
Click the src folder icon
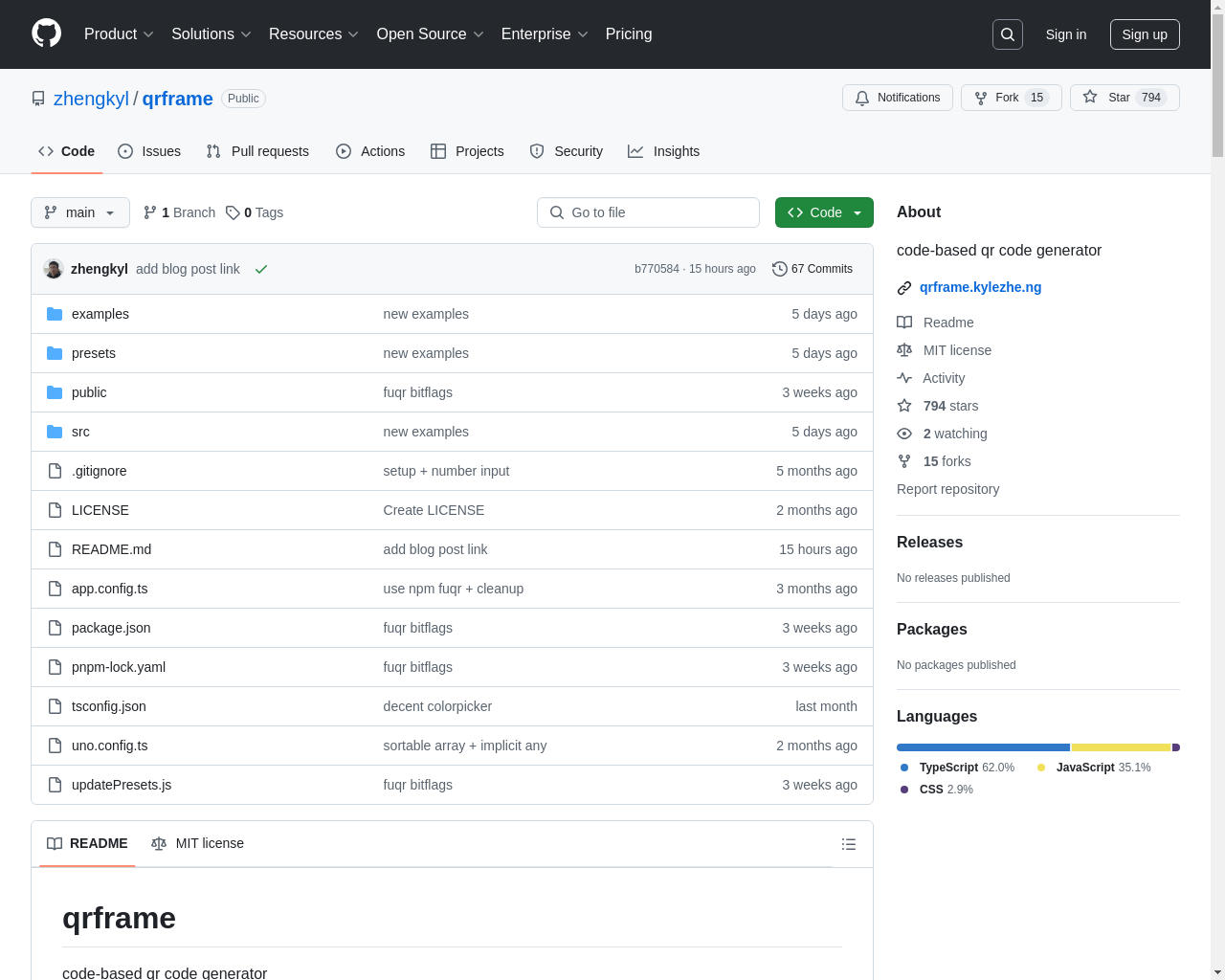(x=55, y=432)
